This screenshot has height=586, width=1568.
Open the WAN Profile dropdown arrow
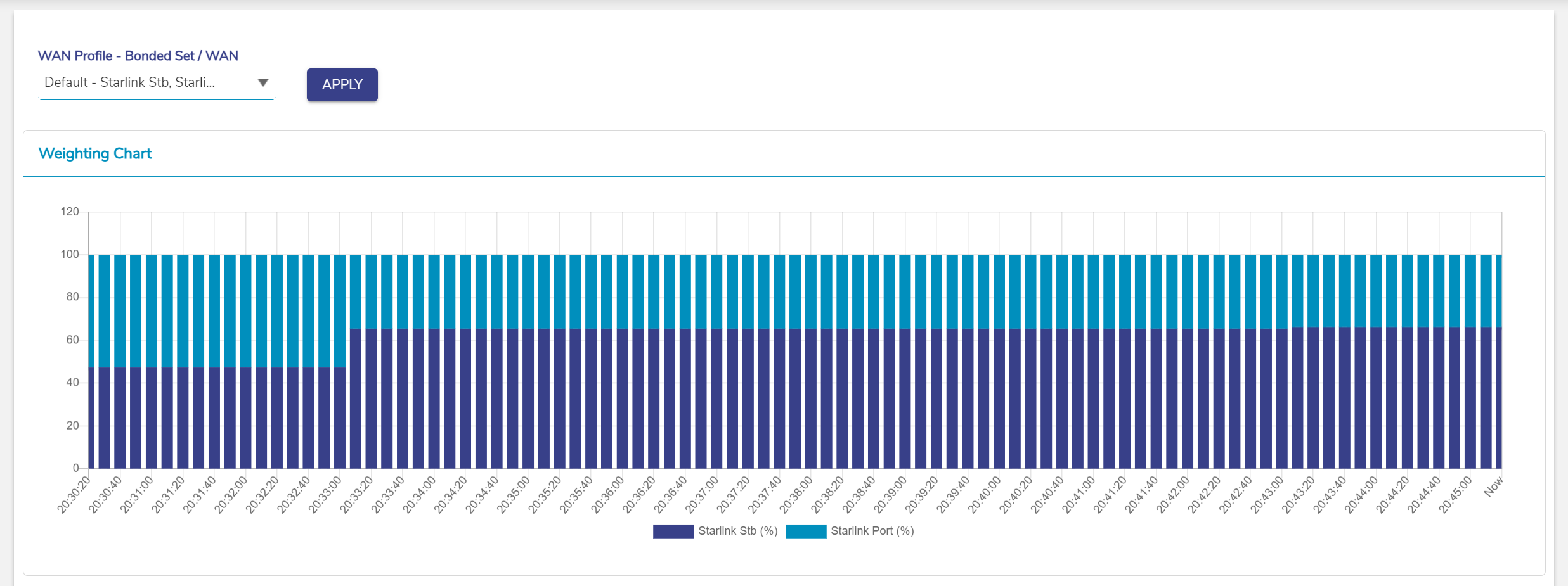pyautogui.click(x=263, y=83)
